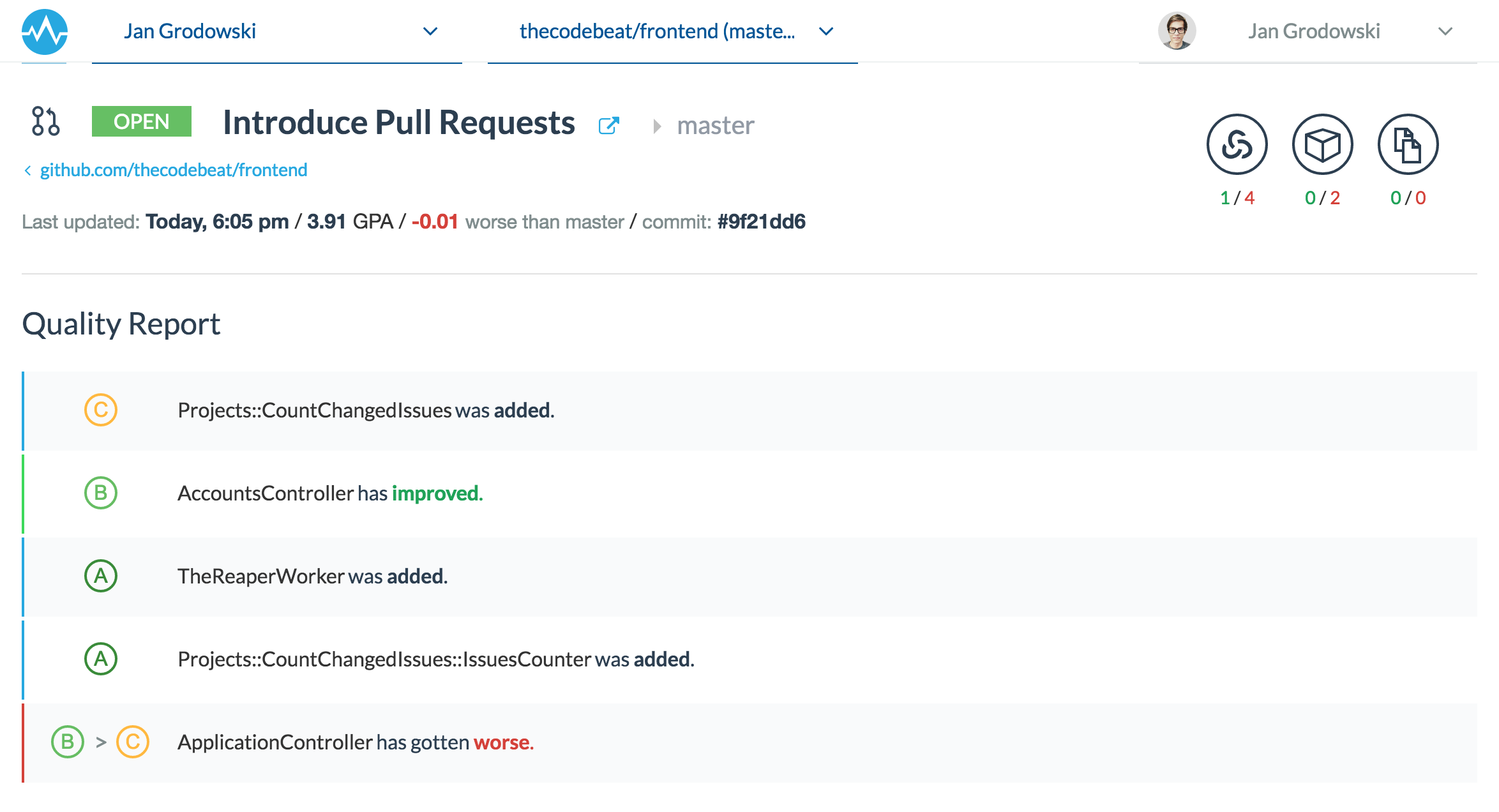Click the codebeat pulse logo
Screen dimensions: 1499x812
(44, 31)
